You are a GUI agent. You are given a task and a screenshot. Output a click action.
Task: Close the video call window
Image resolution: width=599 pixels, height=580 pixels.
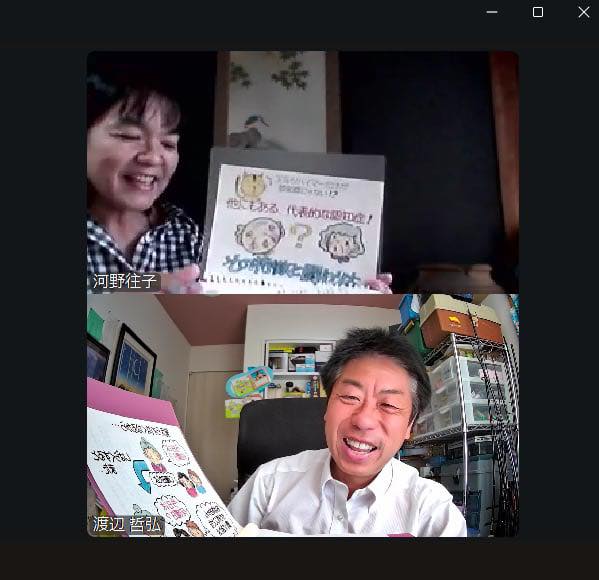584,12
